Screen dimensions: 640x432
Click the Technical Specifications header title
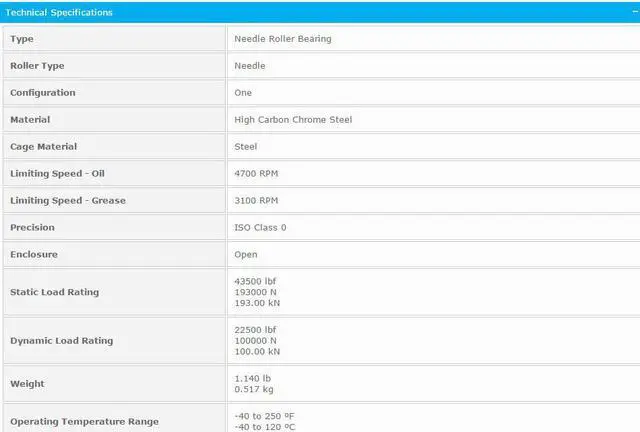(x=60, y=12)
